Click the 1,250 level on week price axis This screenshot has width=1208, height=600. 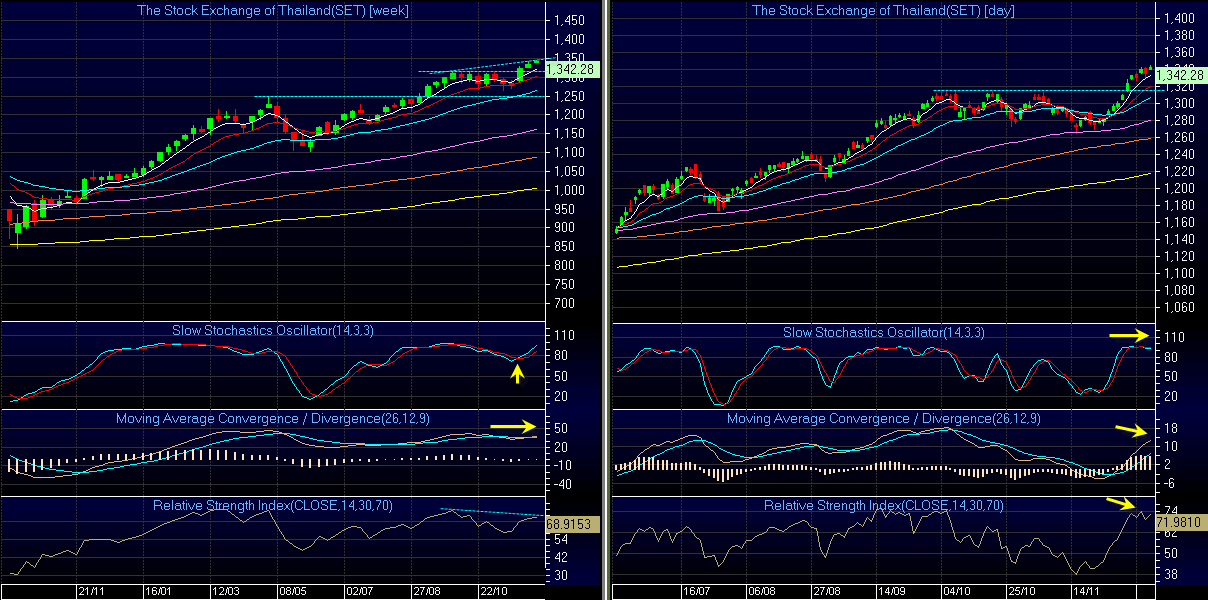[x=569, y=96]
